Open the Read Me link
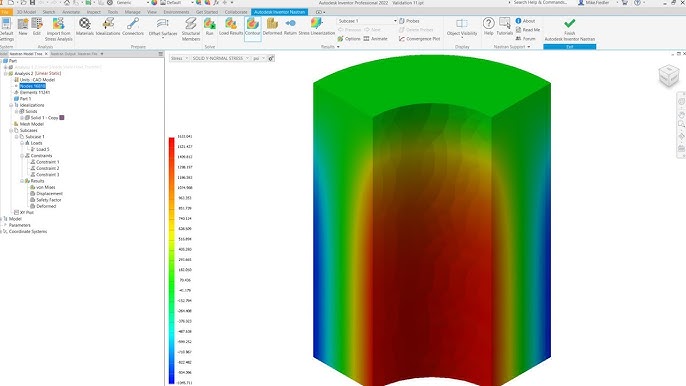Viewport: 686px width, 386px height. 528,30
